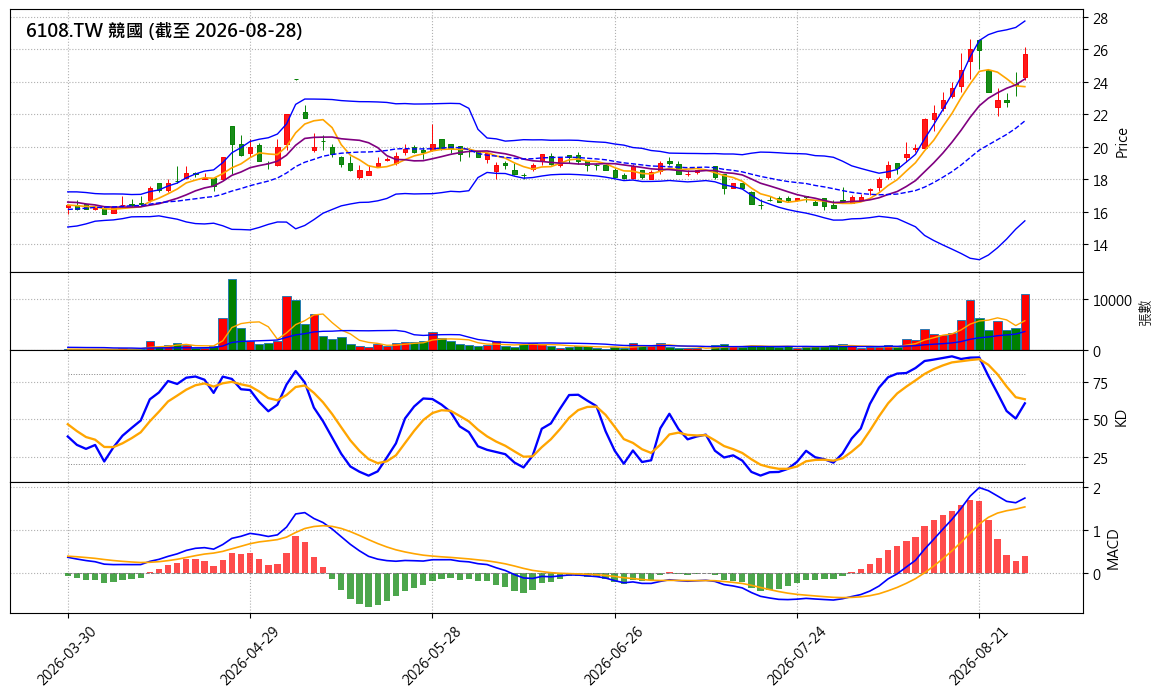Click the final red volume bar
The height and width of the screenshot is (698, 1163).
[1025, 322]
